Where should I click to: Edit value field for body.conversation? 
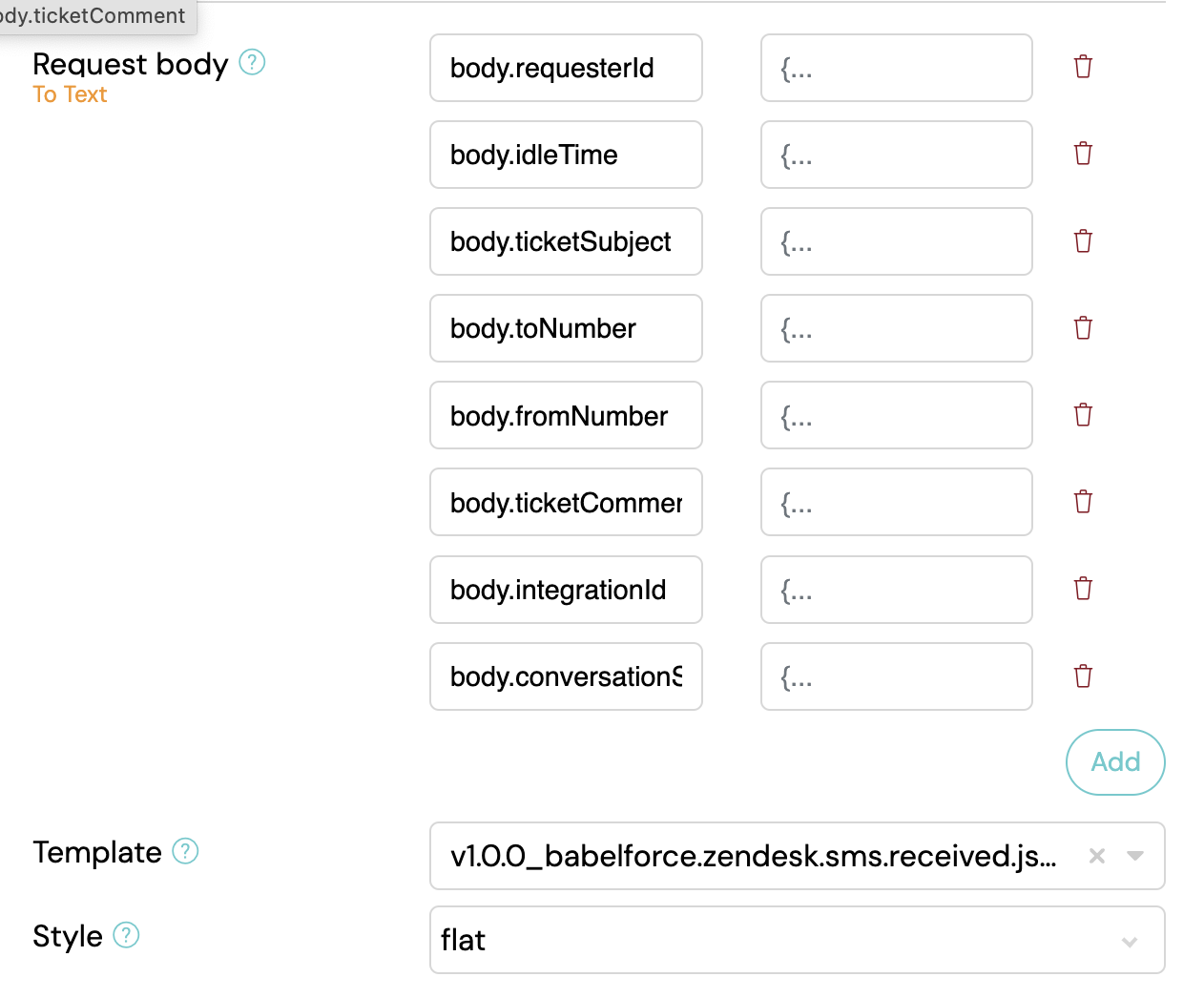(897, 676)
